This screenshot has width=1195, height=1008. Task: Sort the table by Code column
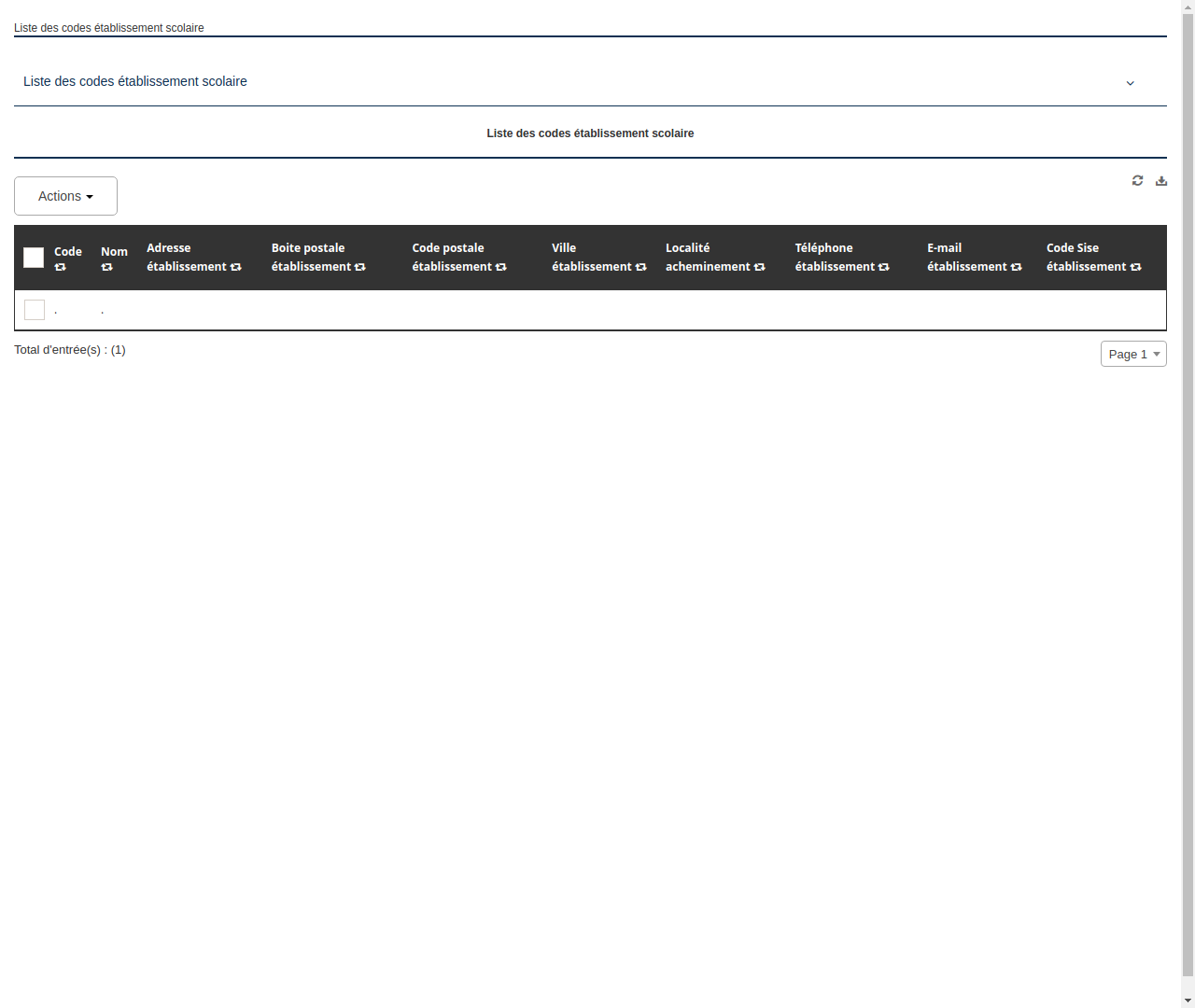click(x=61, y=267)
